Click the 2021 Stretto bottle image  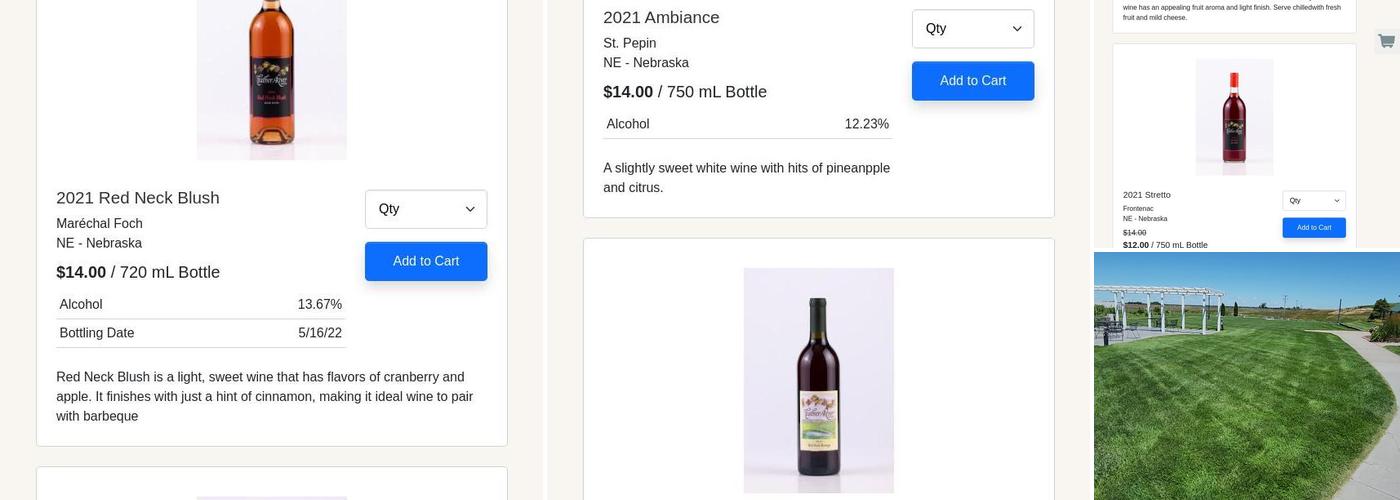click(1234, 117)
